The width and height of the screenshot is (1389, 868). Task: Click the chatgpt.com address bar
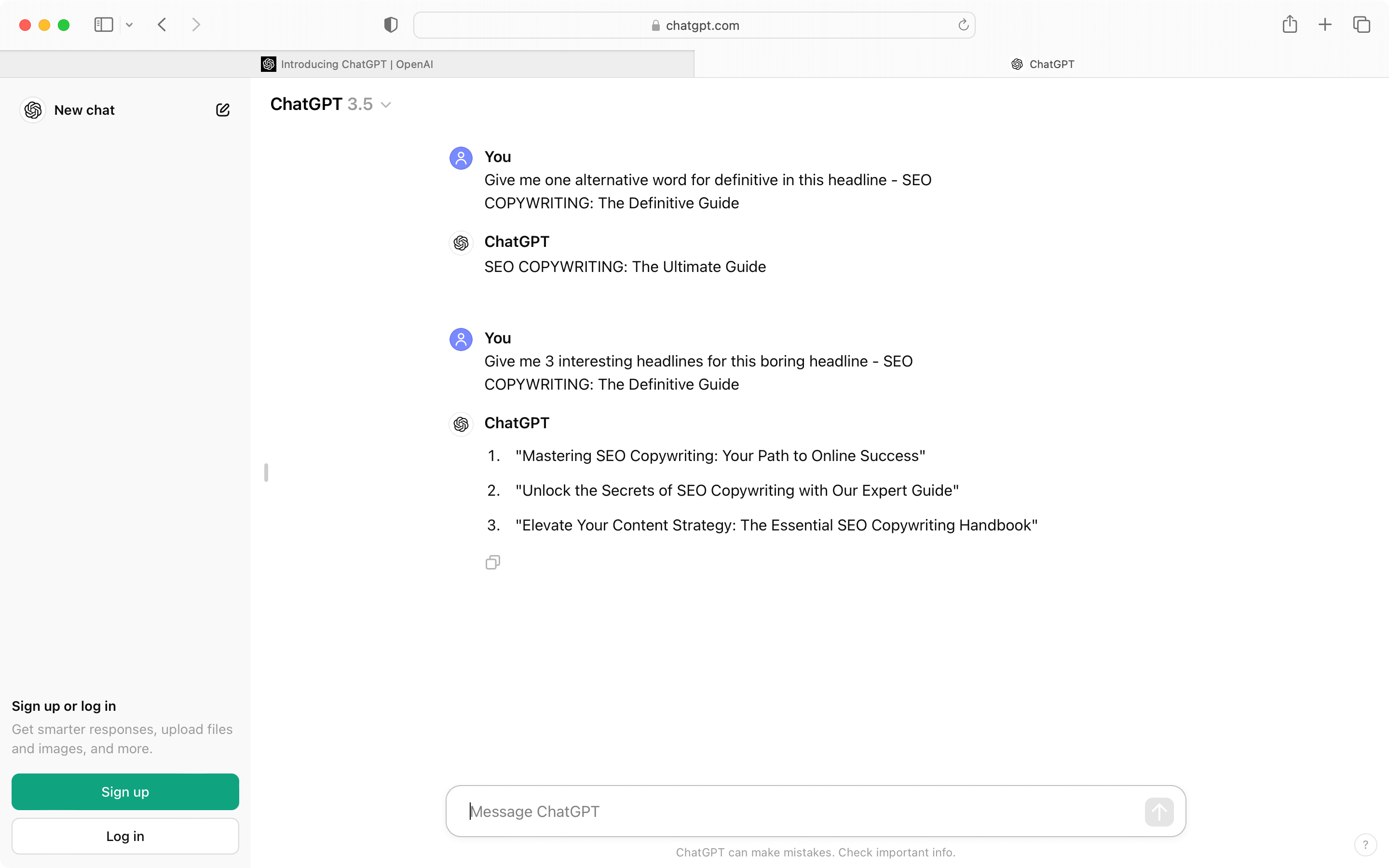694,25
